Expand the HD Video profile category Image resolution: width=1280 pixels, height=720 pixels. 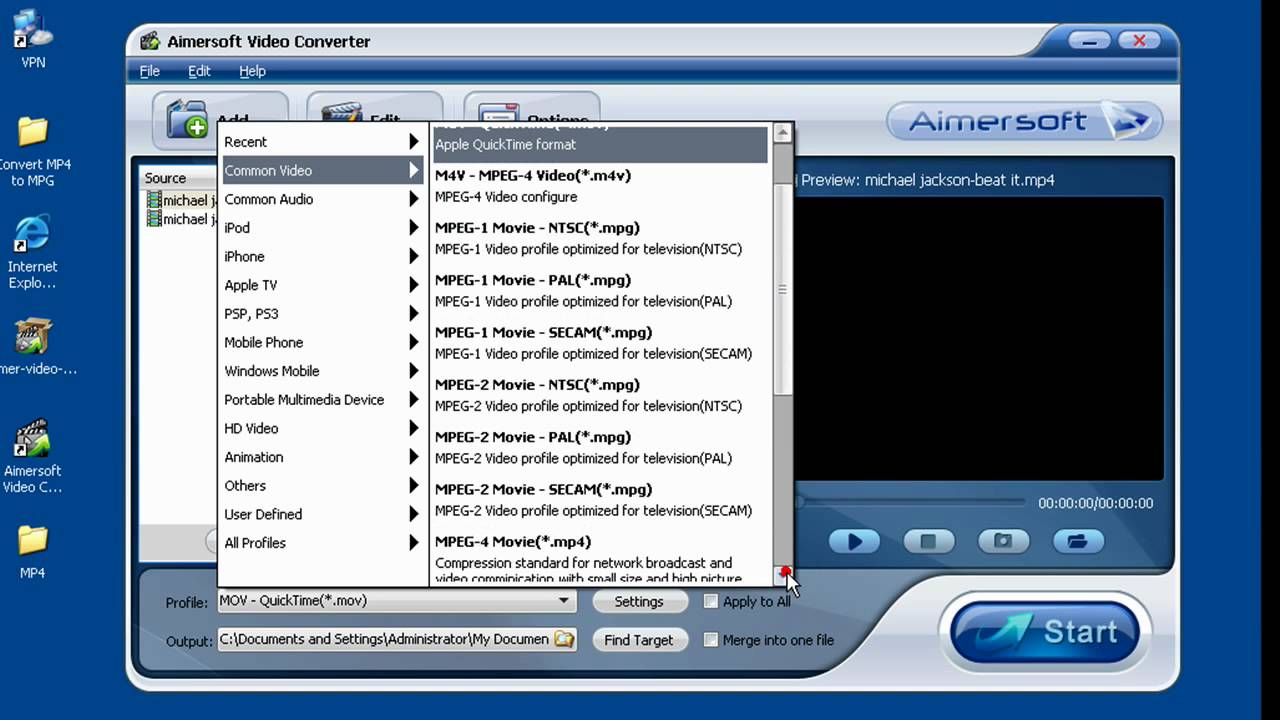point(323,428)
